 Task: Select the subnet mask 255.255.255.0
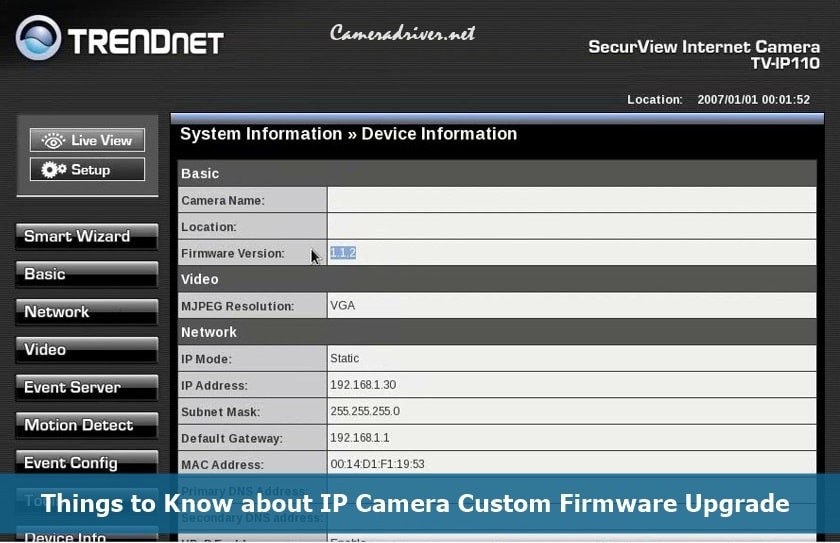coord(365,411)
